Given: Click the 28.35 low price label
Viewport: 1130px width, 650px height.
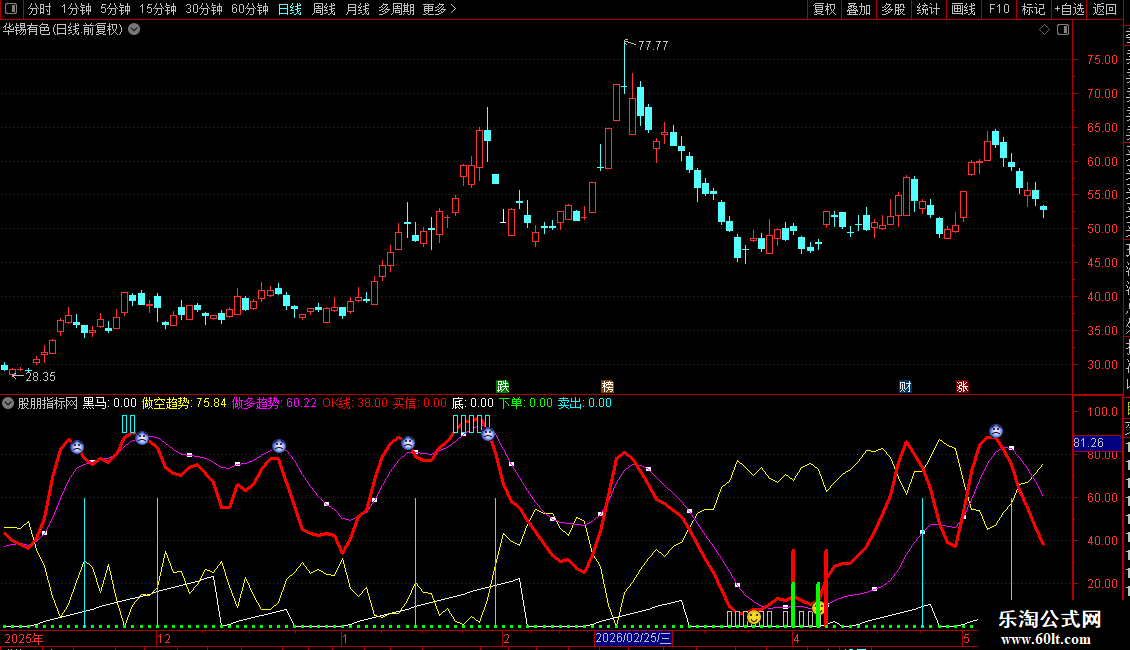Looking at the screenshot, I should coord(40,376).
